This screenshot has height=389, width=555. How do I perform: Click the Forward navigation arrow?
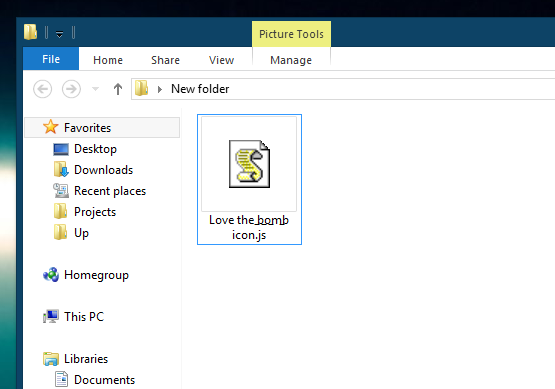click(x=71, y=89)
